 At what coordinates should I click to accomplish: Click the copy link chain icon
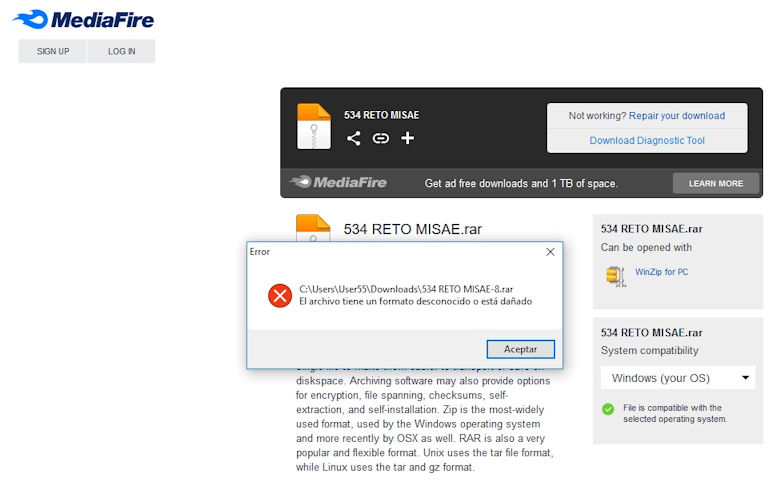click(x=380, y=138)
